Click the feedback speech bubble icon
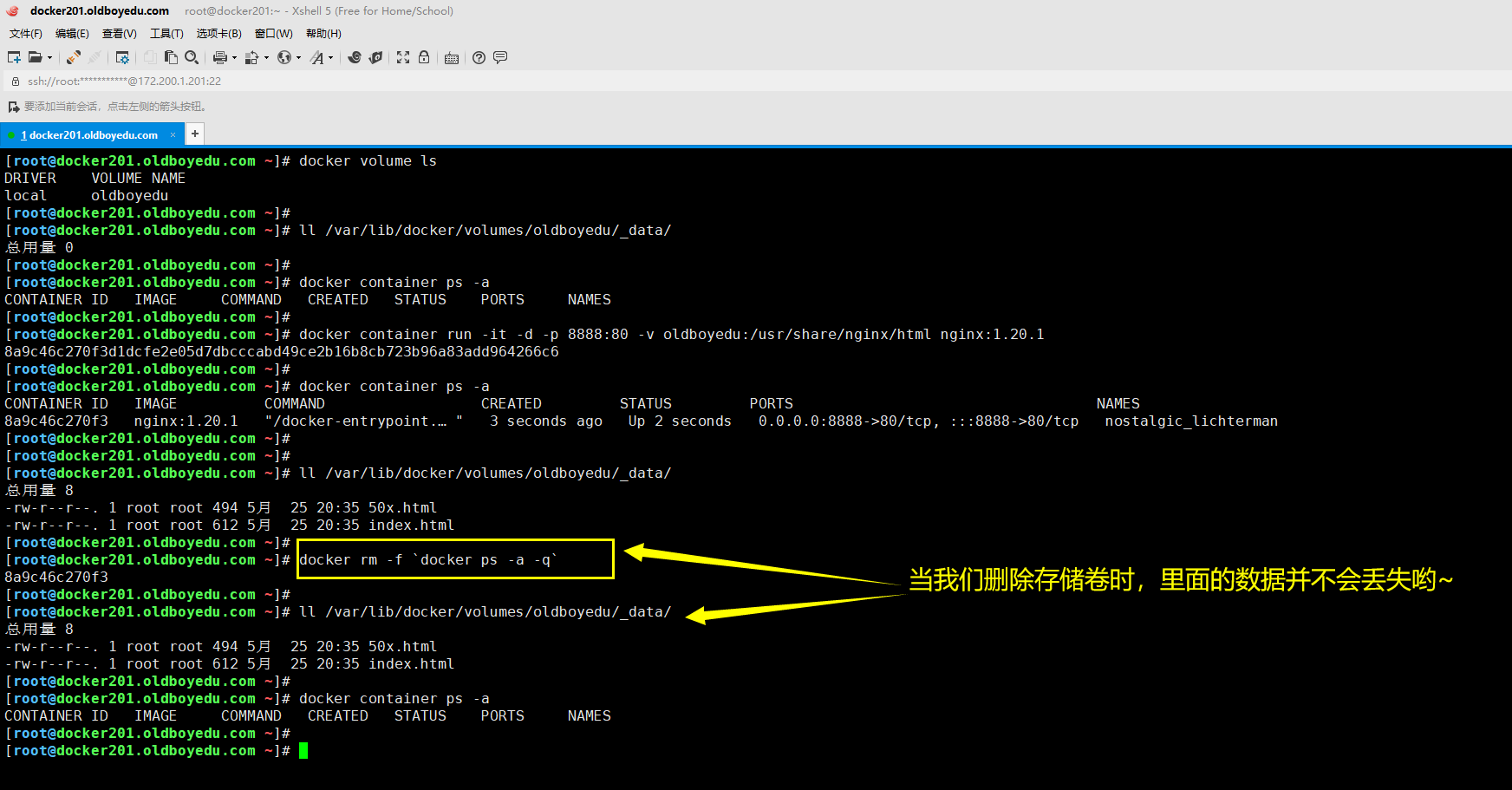Image resolution: width=1512 pixels, height=790 pixels. click(x=500, y=57)
